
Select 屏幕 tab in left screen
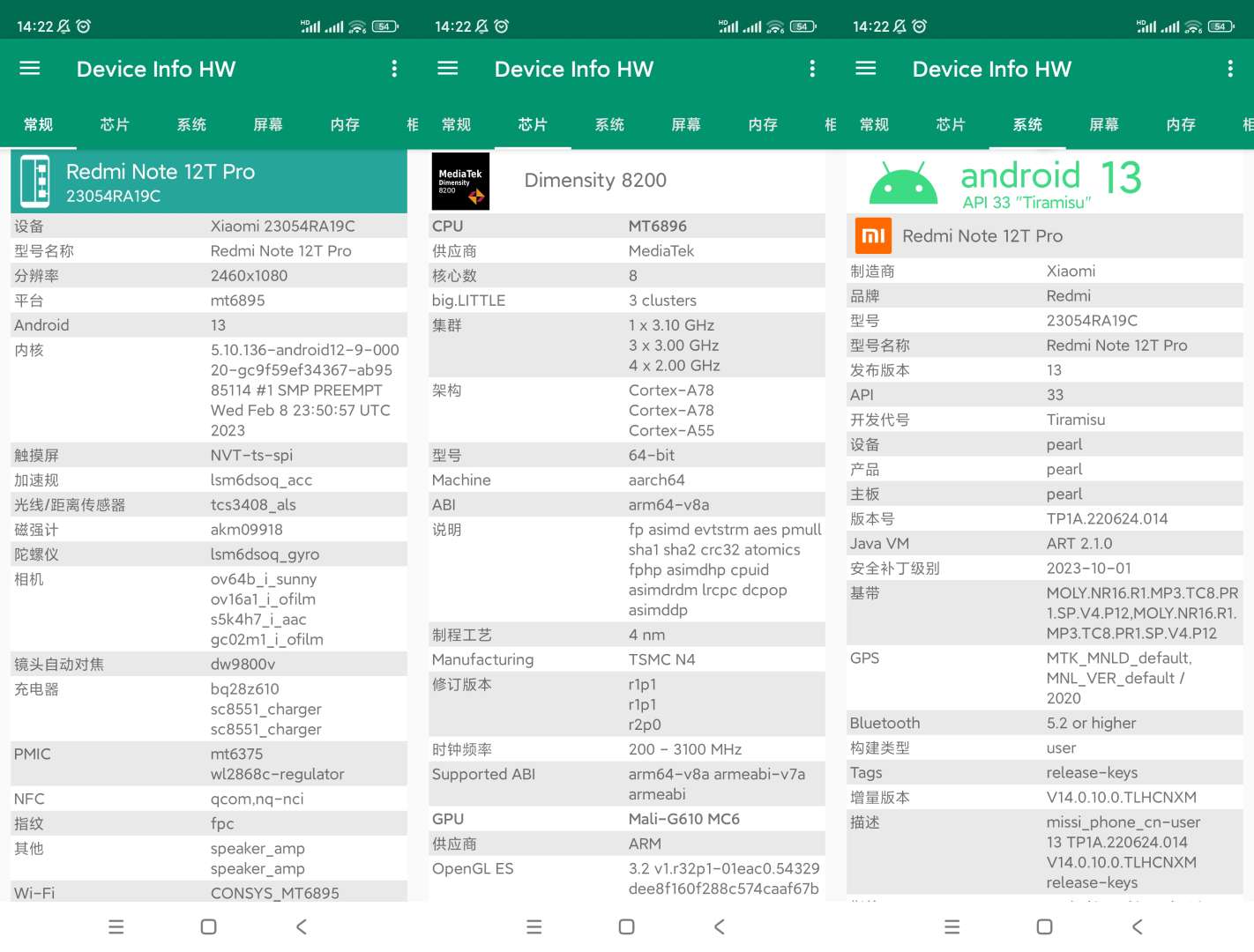(268, 124)
